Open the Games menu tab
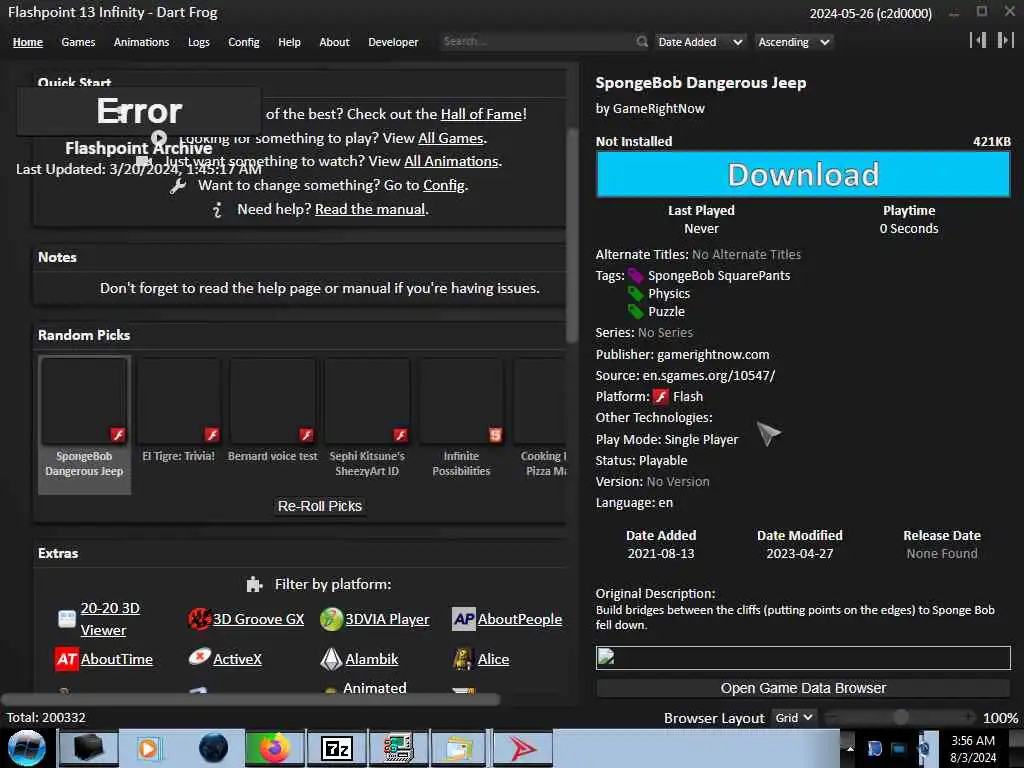This screenshot has height=768, width=1024. (x=78, y=42)
